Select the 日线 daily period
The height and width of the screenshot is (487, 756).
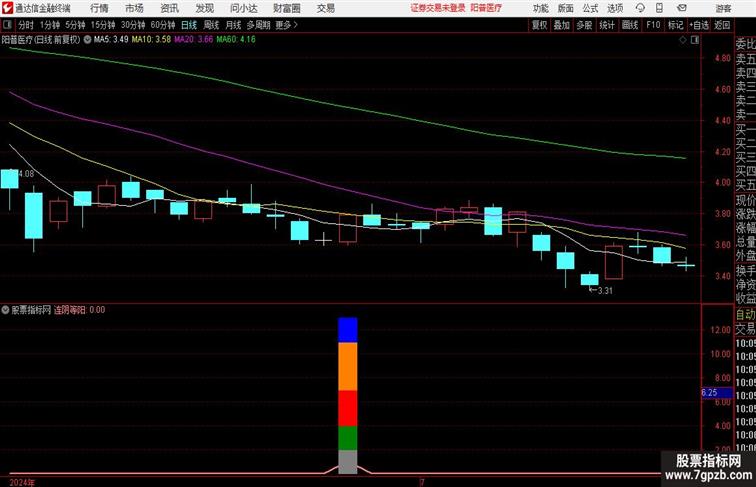(x=189, y=25)
